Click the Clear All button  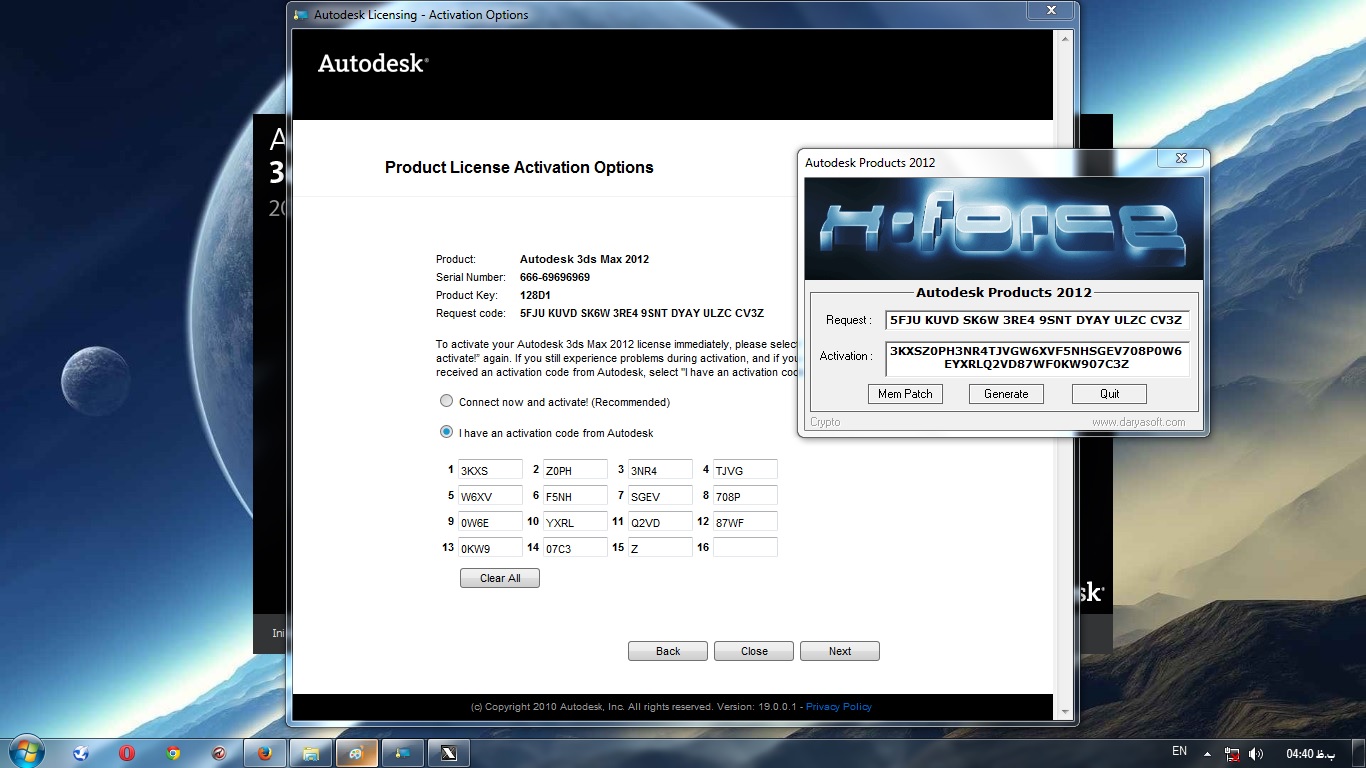[500, 578]
